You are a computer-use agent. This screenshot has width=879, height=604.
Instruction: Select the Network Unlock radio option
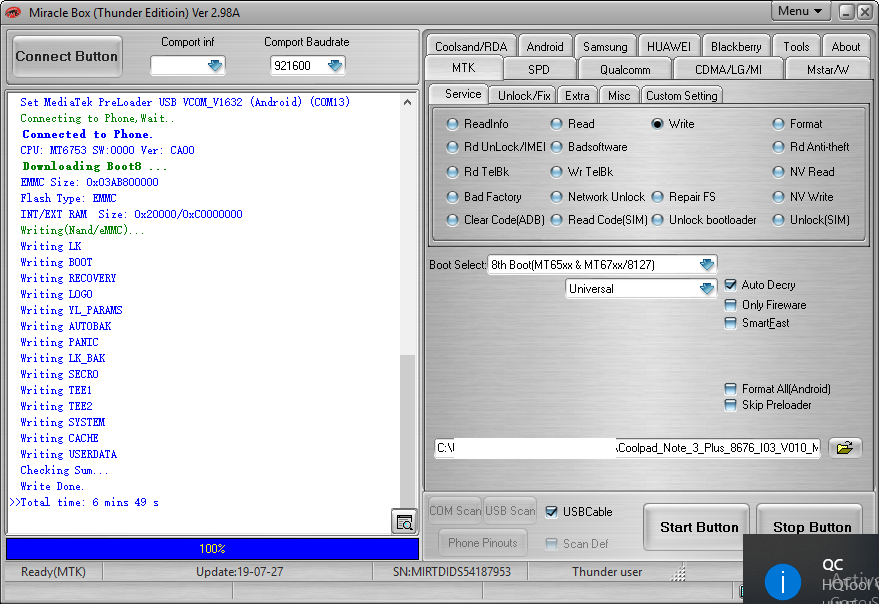[x=556, y=197]
